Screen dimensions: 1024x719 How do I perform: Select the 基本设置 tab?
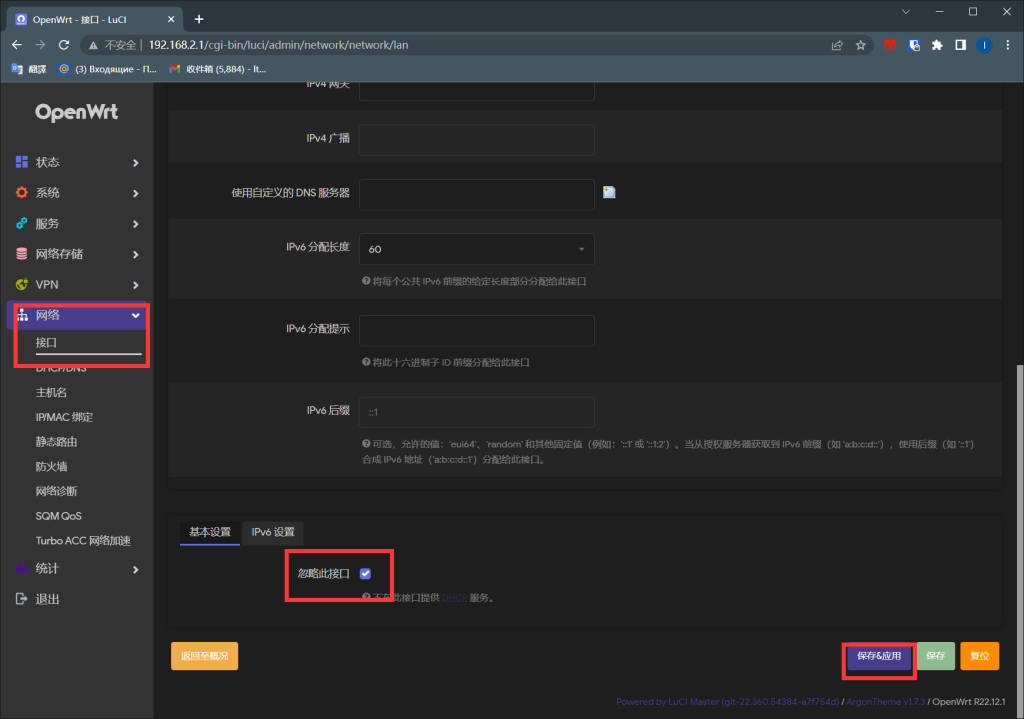click(209, 533)
